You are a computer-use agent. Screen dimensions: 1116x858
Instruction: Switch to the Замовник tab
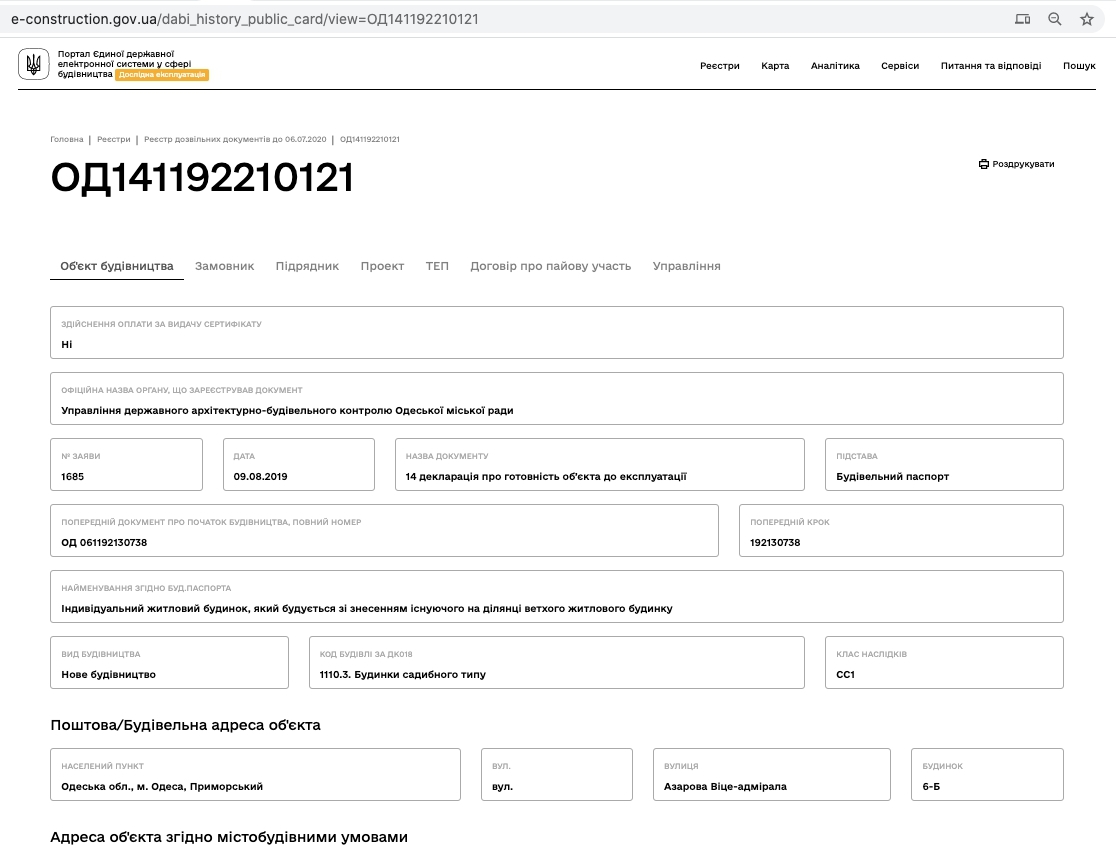point(224,266)
